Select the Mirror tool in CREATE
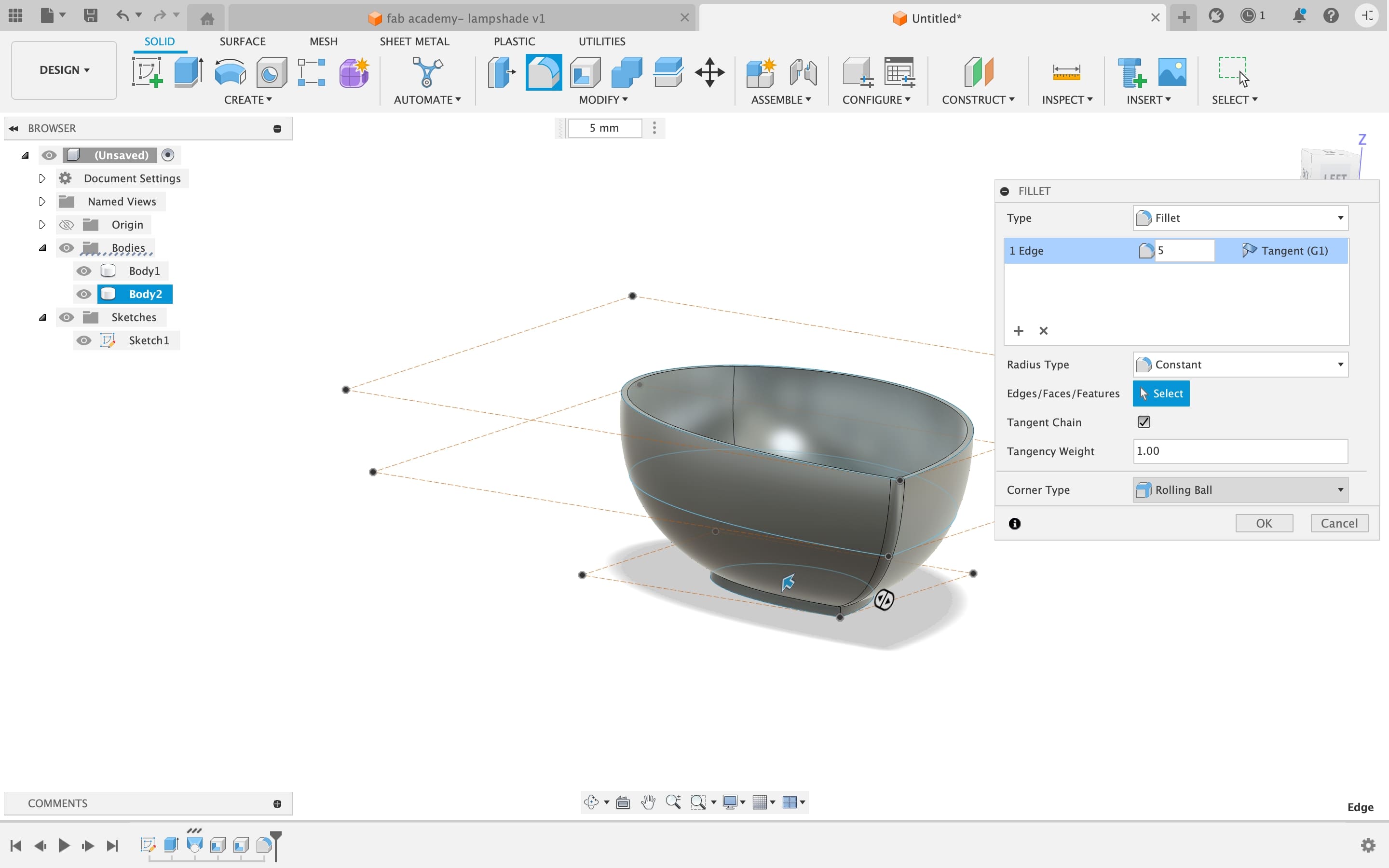Image resolution: width=1389 pixels, height=868 pixels. (247, 99)
